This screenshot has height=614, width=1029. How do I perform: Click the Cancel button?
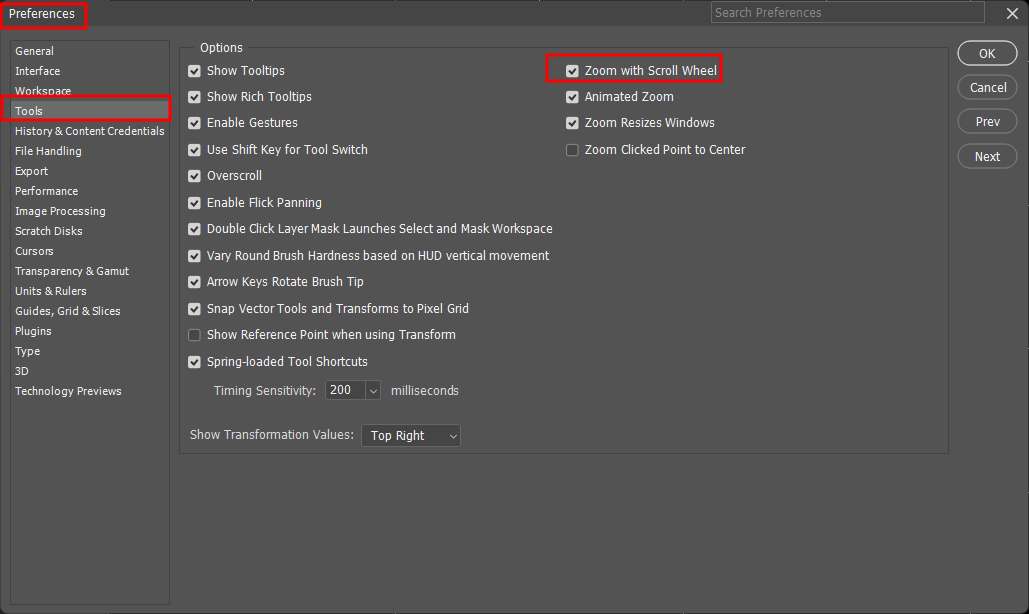pos(987,88)
